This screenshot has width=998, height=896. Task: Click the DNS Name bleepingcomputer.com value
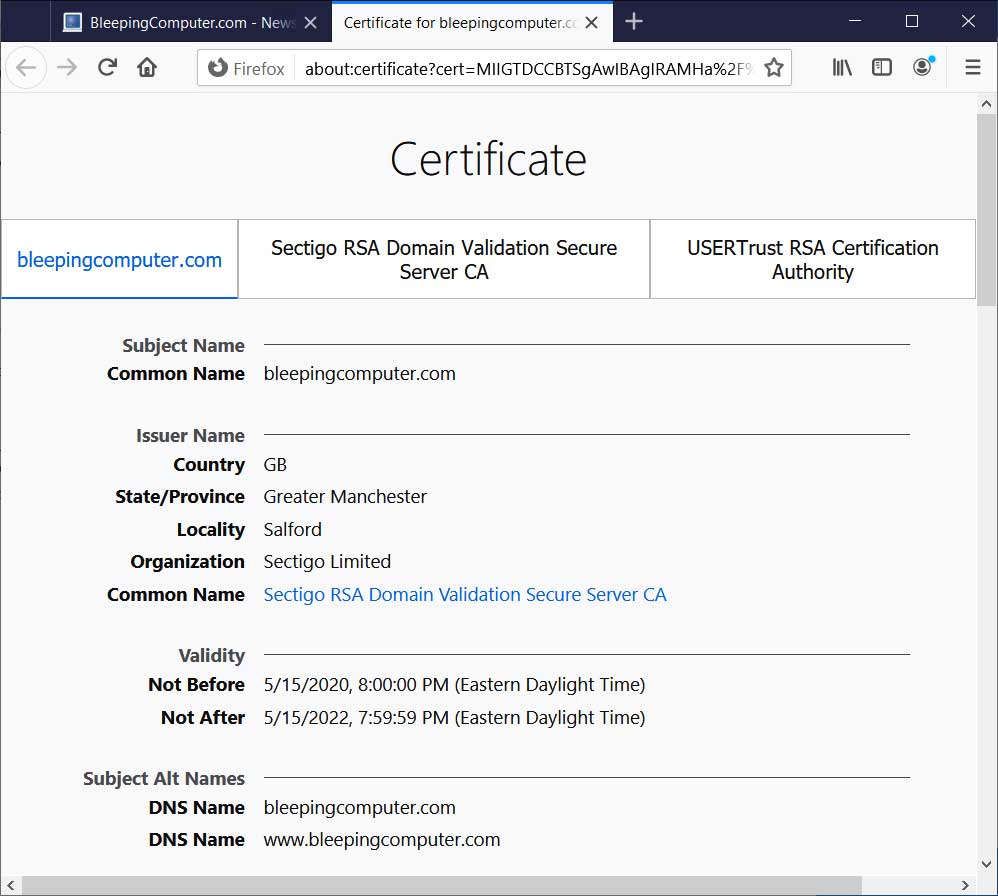pyautogui.click(x=360, y=808)
